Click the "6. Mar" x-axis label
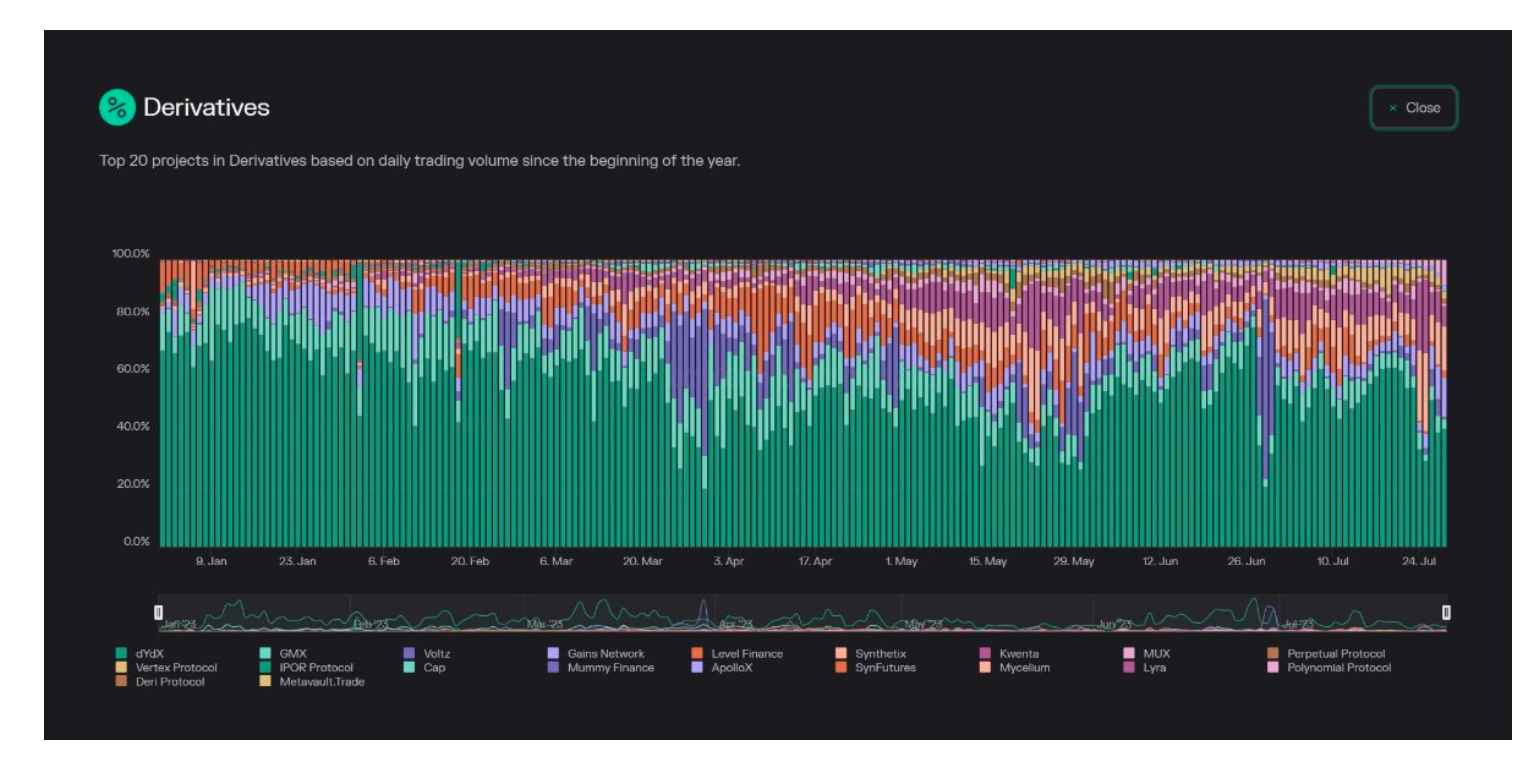 click(556, 562)
